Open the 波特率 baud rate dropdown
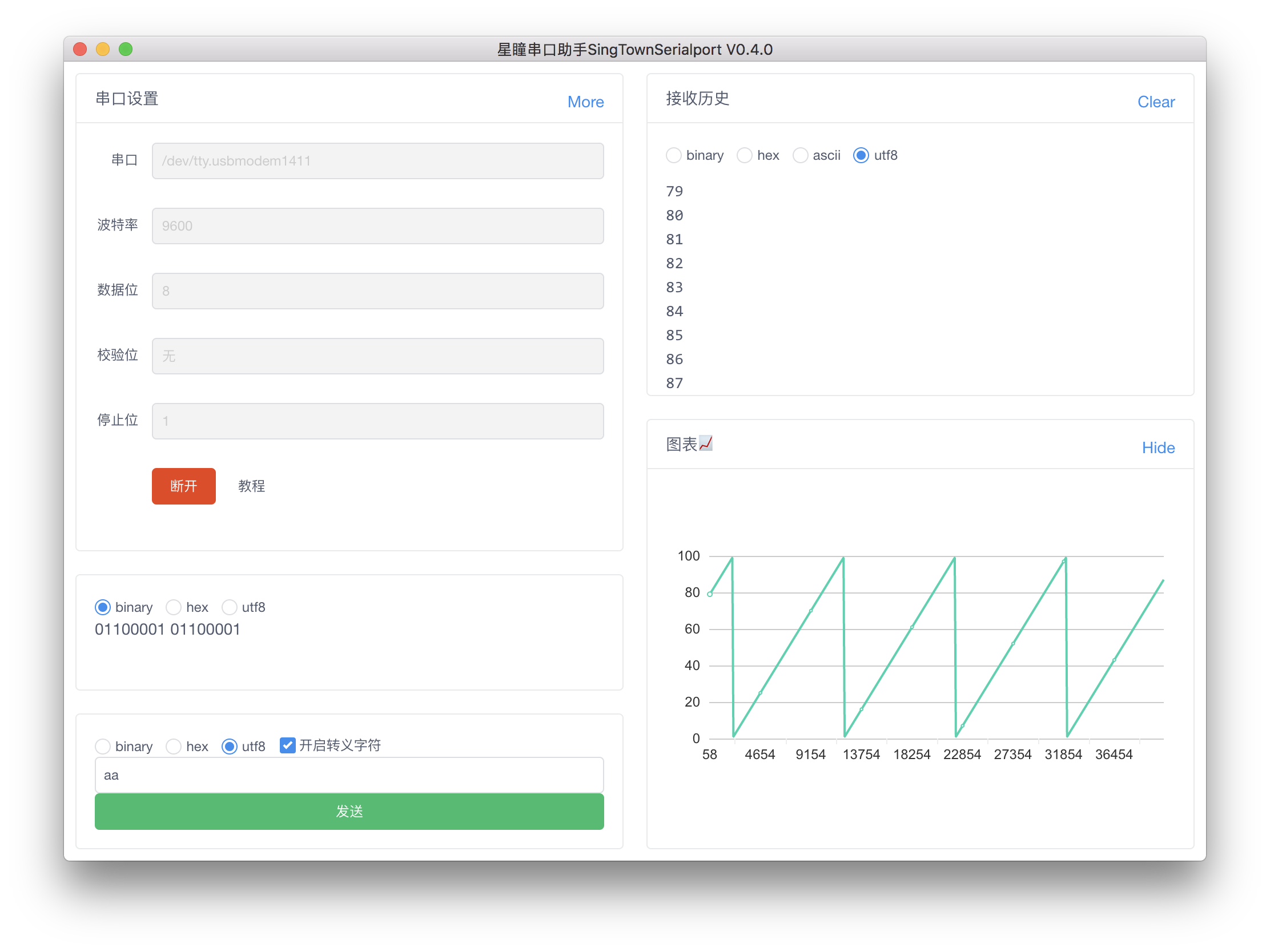The width and height of the screenshot is (1270, 952). point(377,225)
